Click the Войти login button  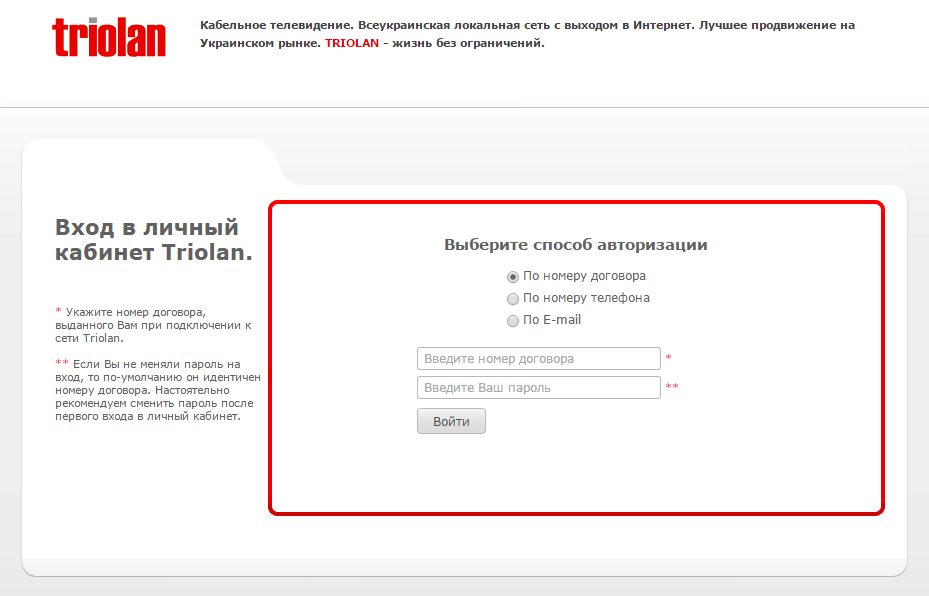[451, 421]
